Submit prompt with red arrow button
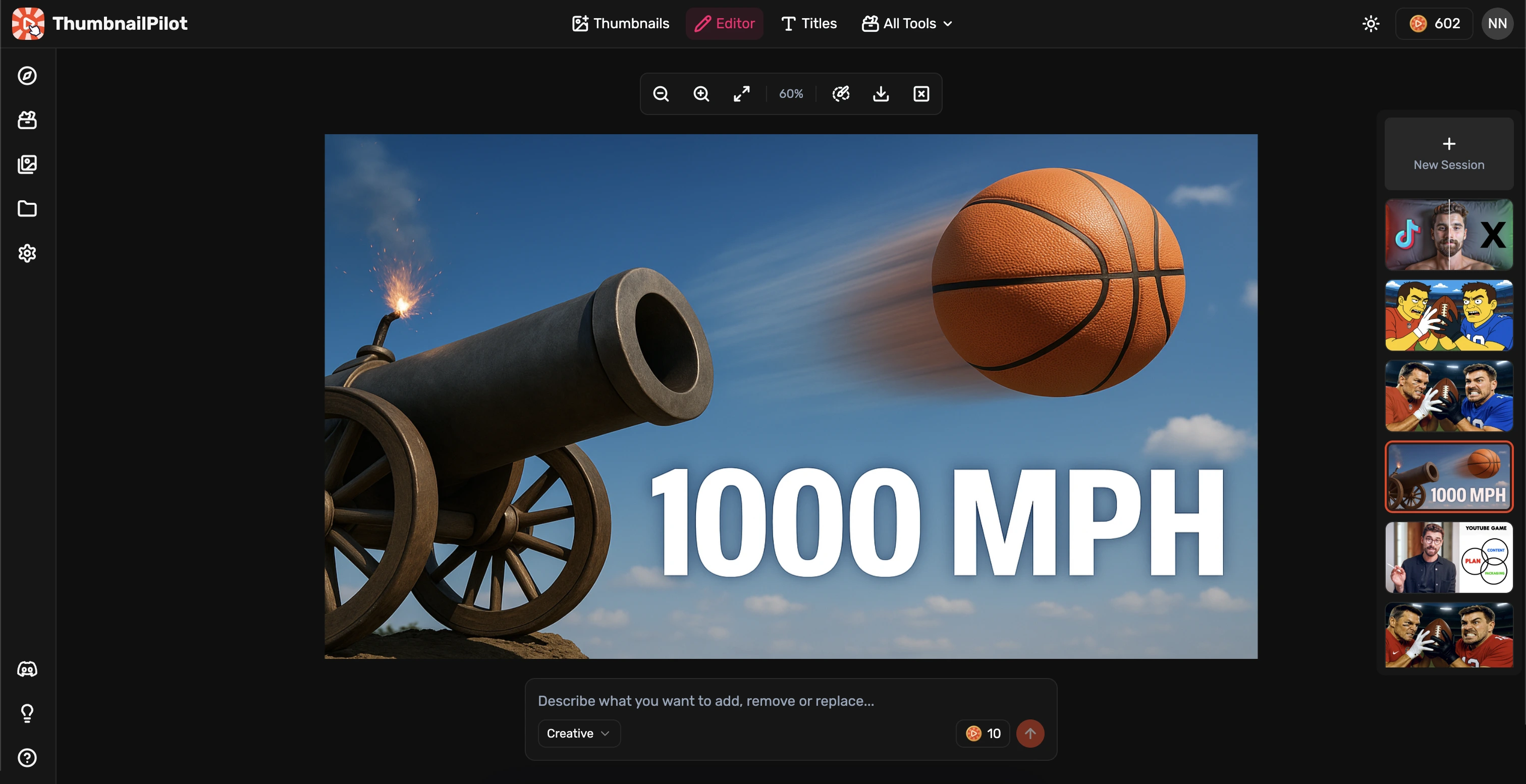The height and width of the screenshot is (784, 1526). (1030, 733)
